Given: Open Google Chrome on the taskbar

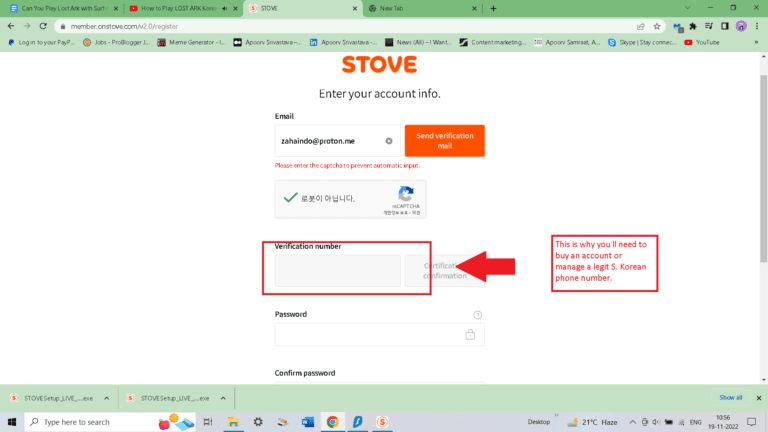Looking at the screenshot, I should [x=333, y=422].
